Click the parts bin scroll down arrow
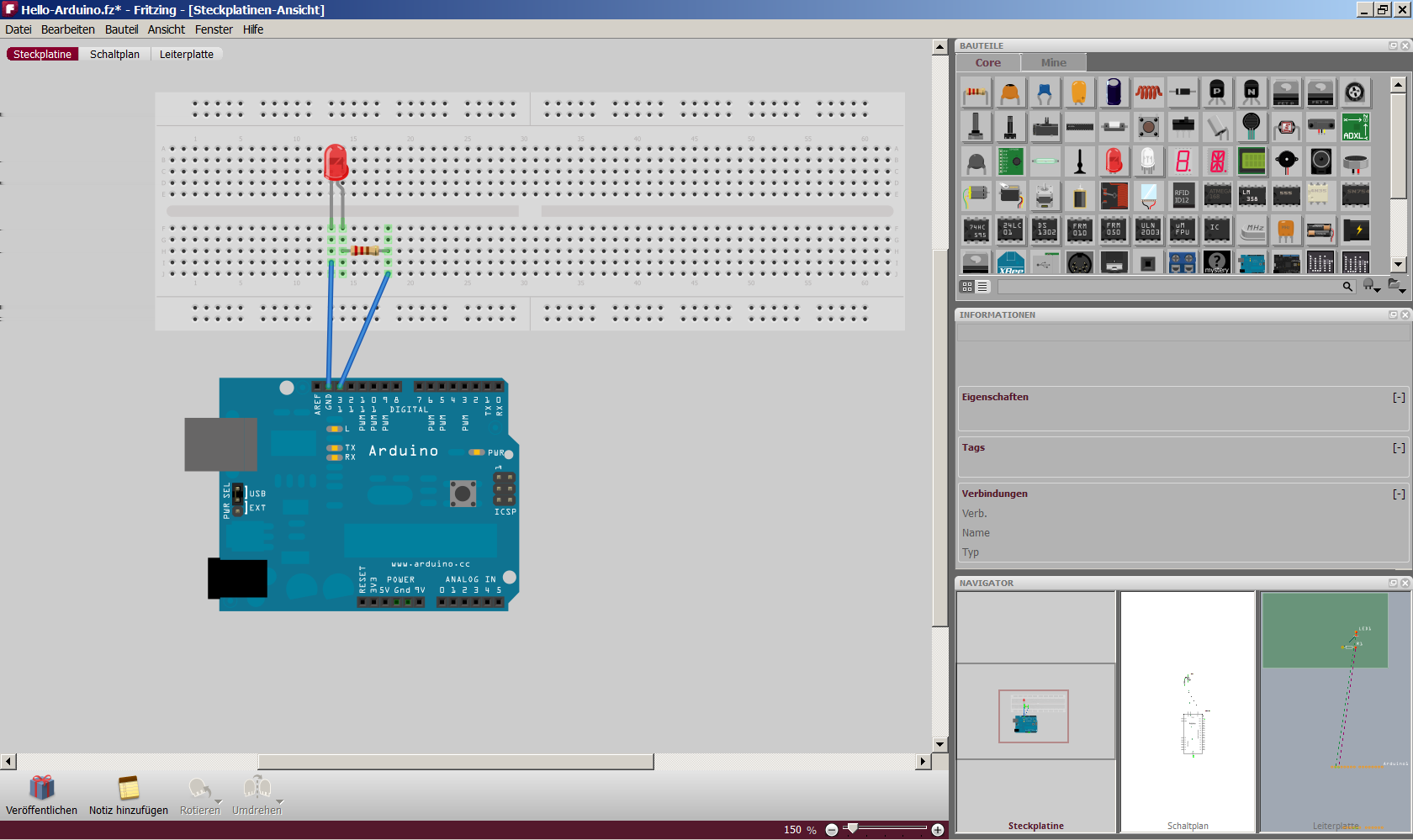1413x840 pixels. click(1398, 265)
